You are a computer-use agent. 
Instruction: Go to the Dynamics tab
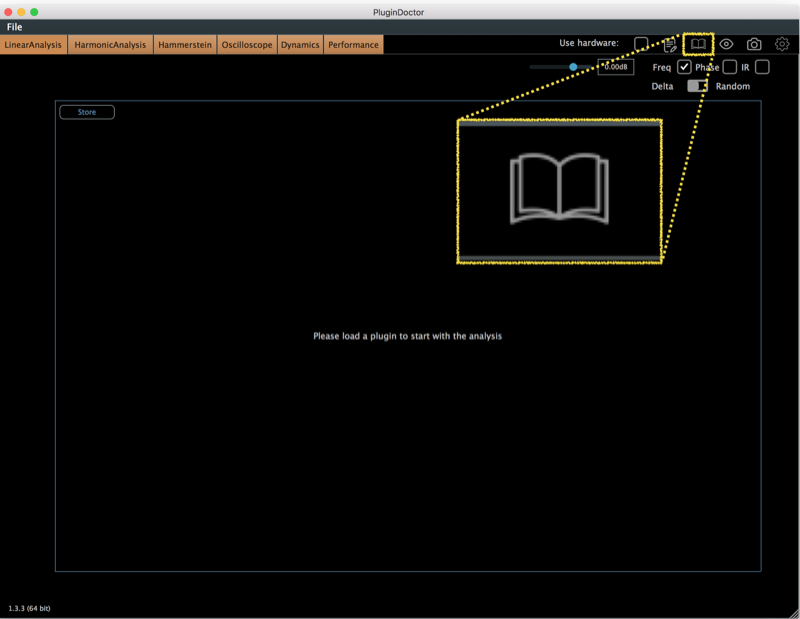coord(300,44)
